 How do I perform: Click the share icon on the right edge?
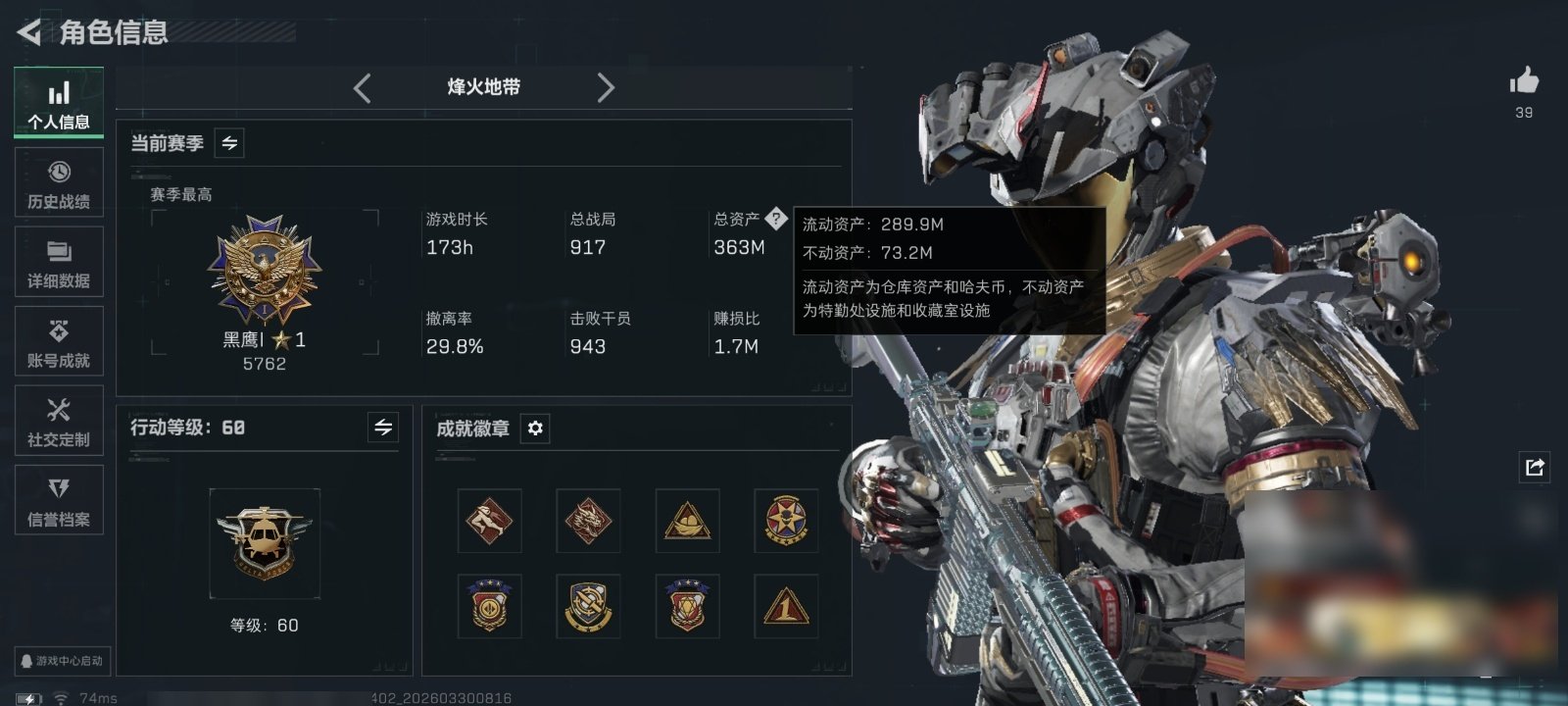(1534, 467)
